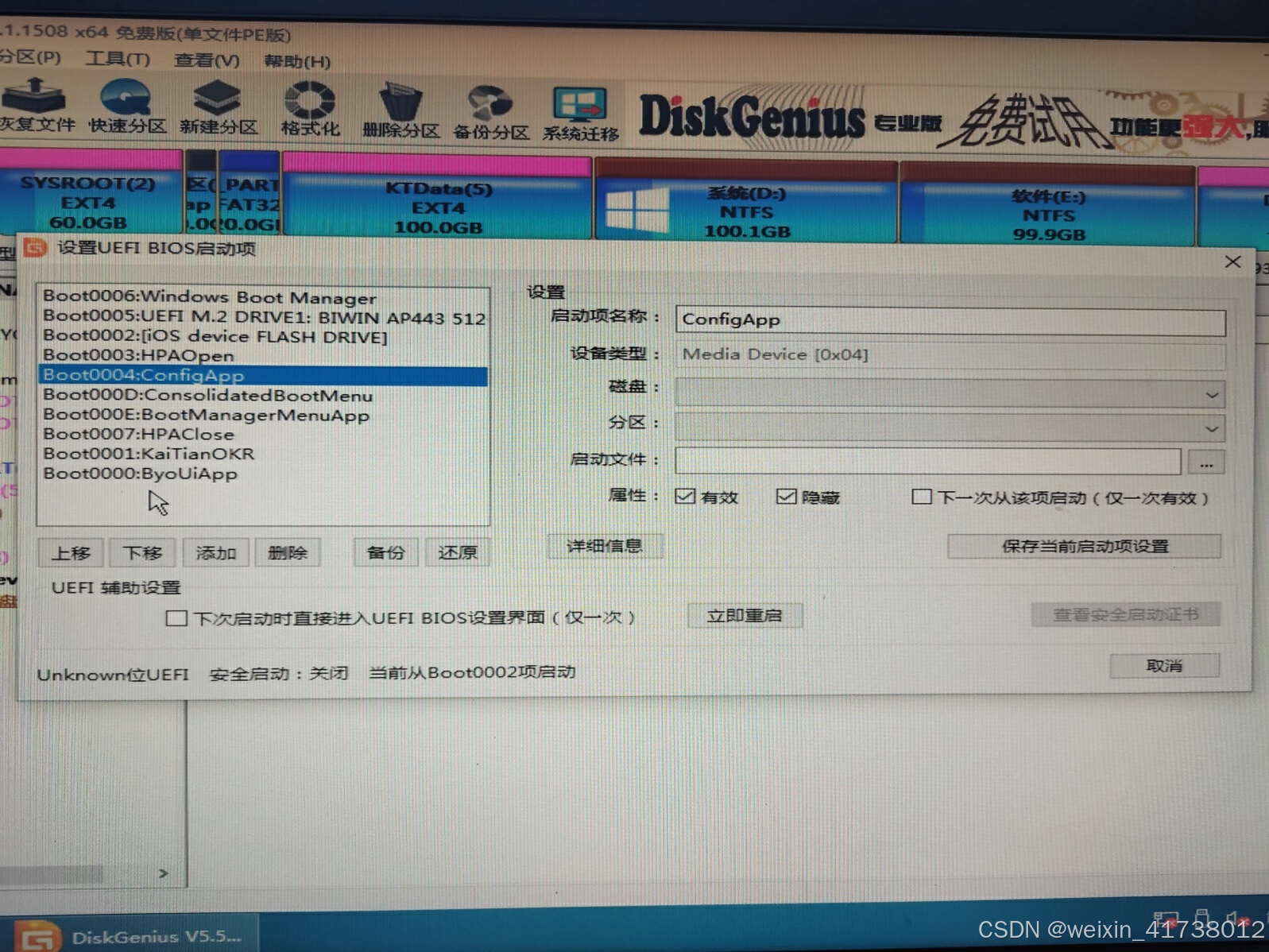Click the 添加 (Add) button
Screen dimensions: 1269x952
pyautogui.click(x=215, y=552)
